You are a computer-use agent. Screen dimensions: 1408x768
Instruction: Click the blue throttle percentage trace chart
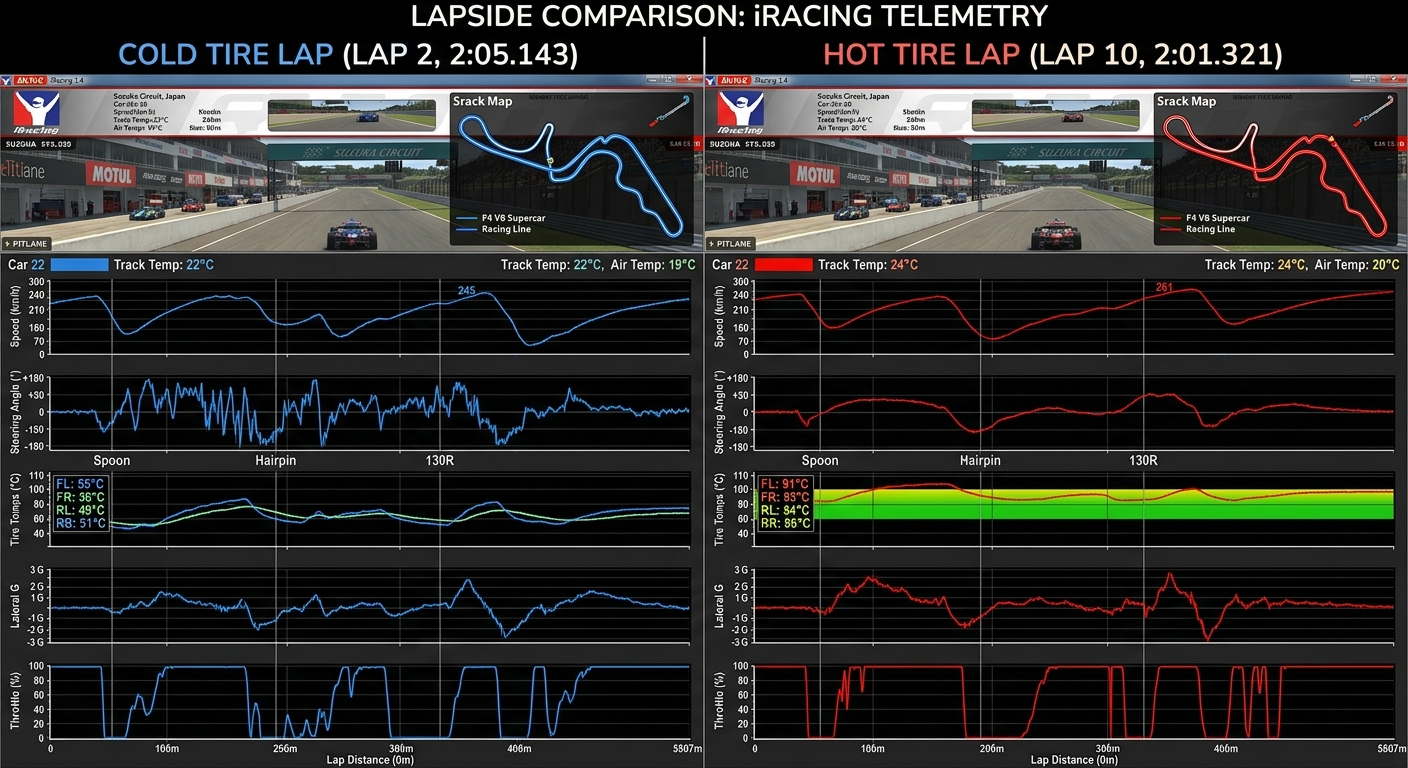pyautogui.click(x=370, y=701)
